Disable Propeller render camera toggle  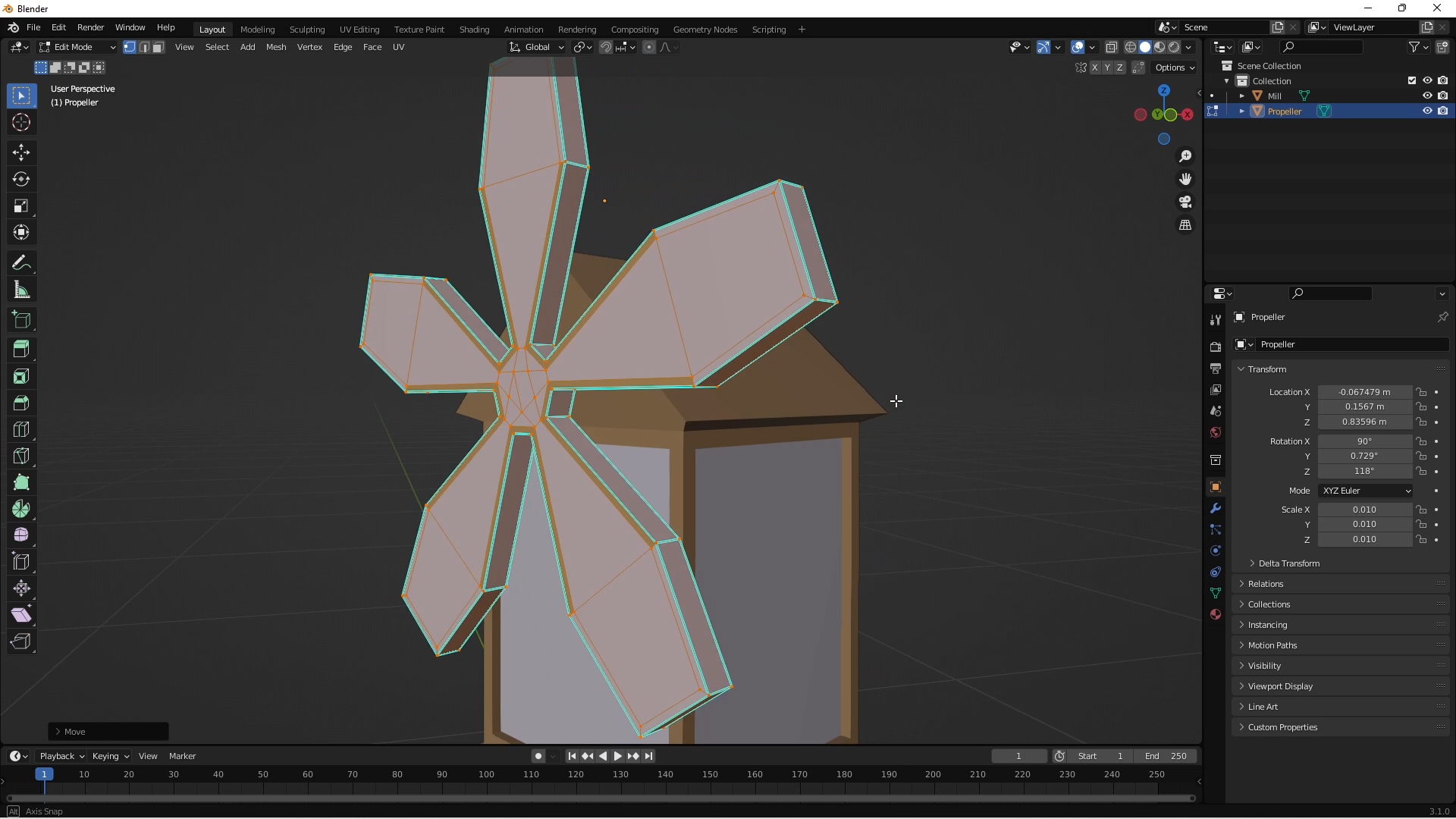pyautogui.click(x=1443, y=111)
